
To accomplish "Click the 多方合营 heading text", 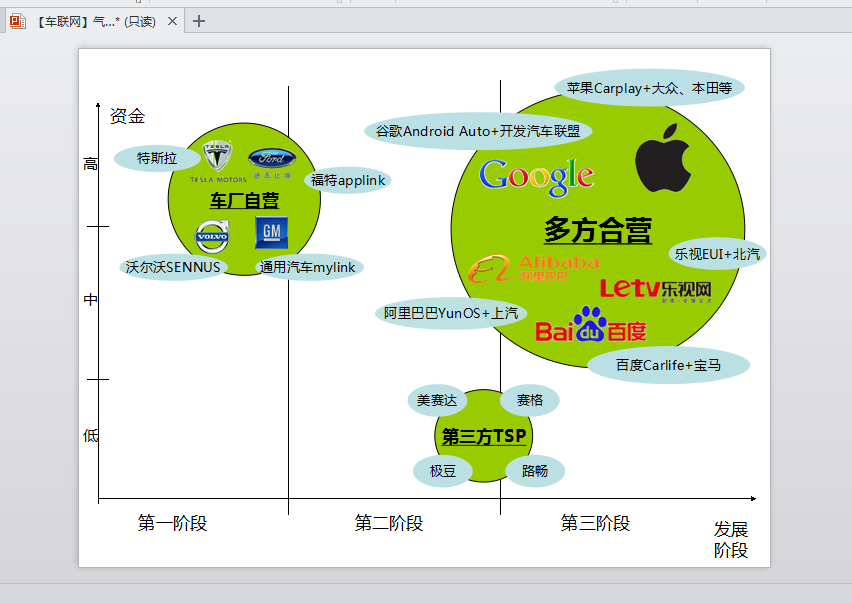I will pyautogui.click(x=598, y=230).
